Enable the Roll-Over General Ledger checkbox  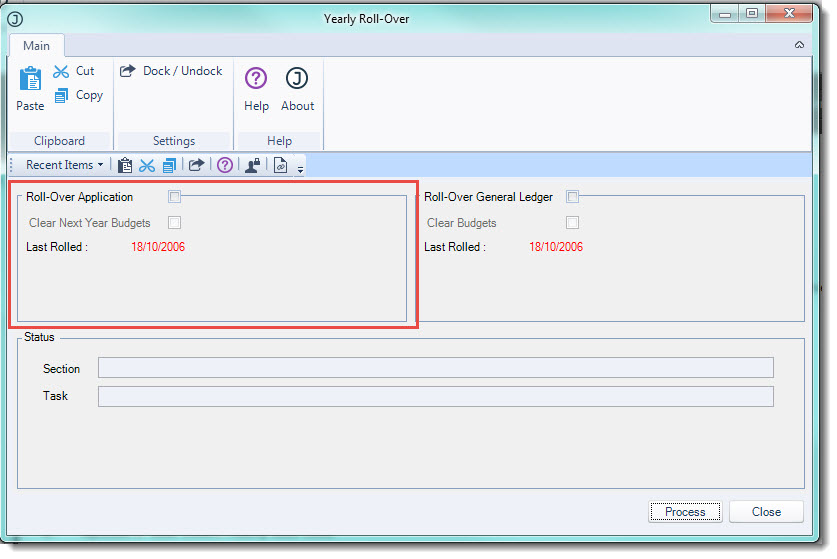[572, 196]
